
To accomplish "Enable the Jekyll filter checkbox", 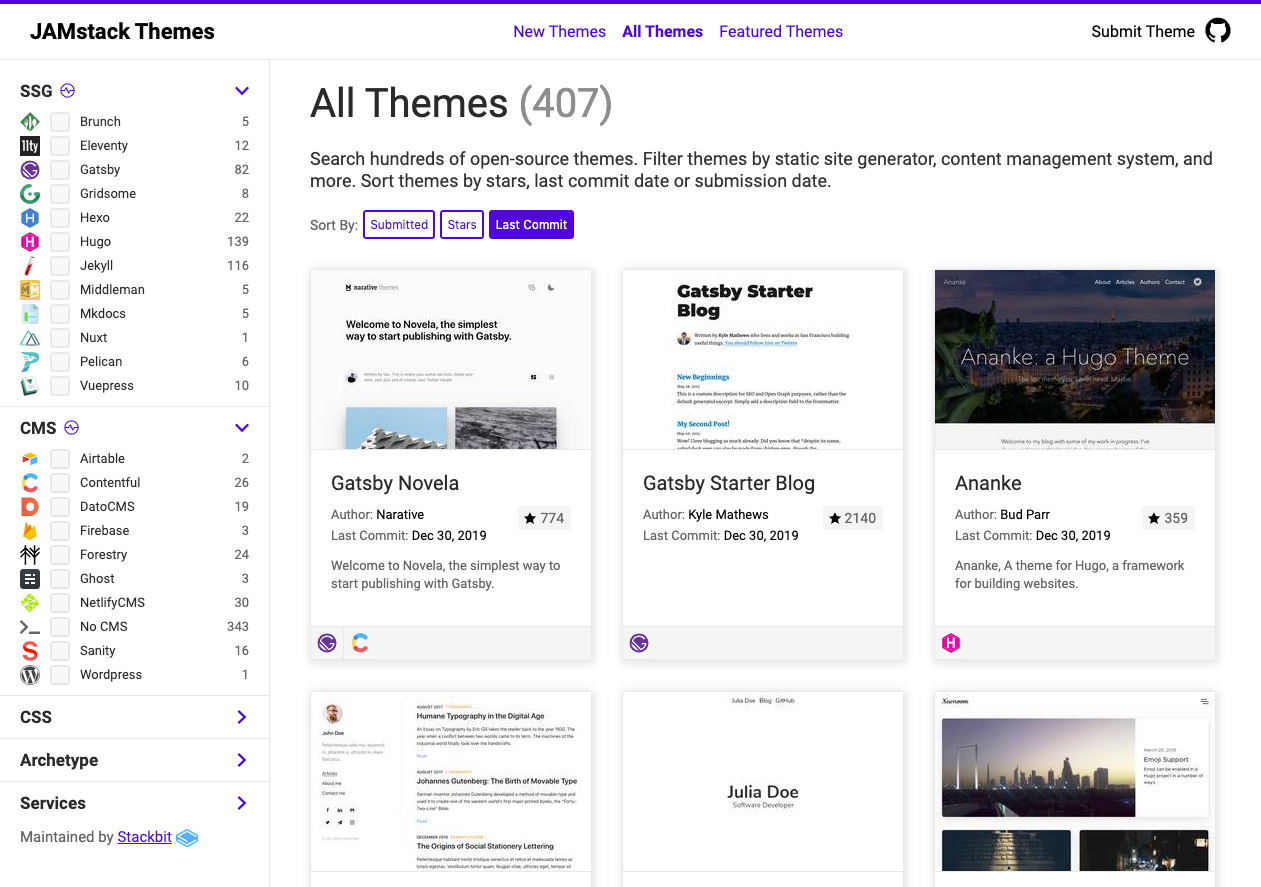I will (60, 266).
